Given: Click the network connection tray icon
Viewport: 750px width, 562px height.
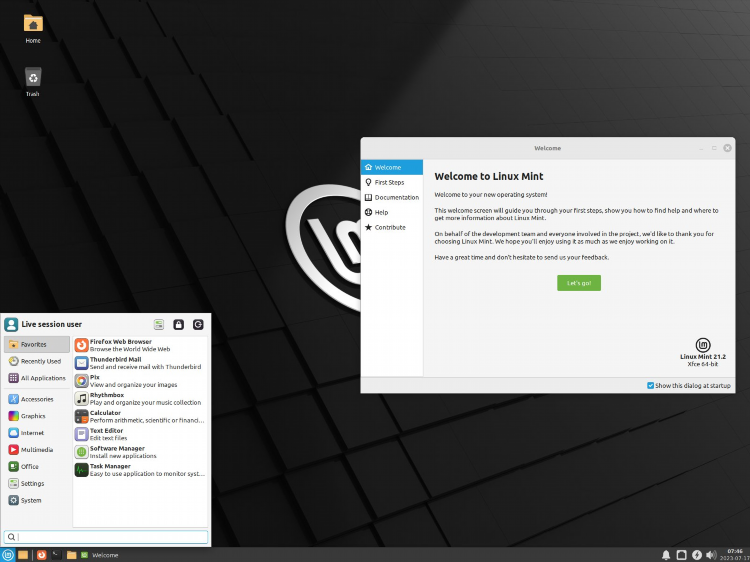Looking at the screenshot, I should (681, 555).
